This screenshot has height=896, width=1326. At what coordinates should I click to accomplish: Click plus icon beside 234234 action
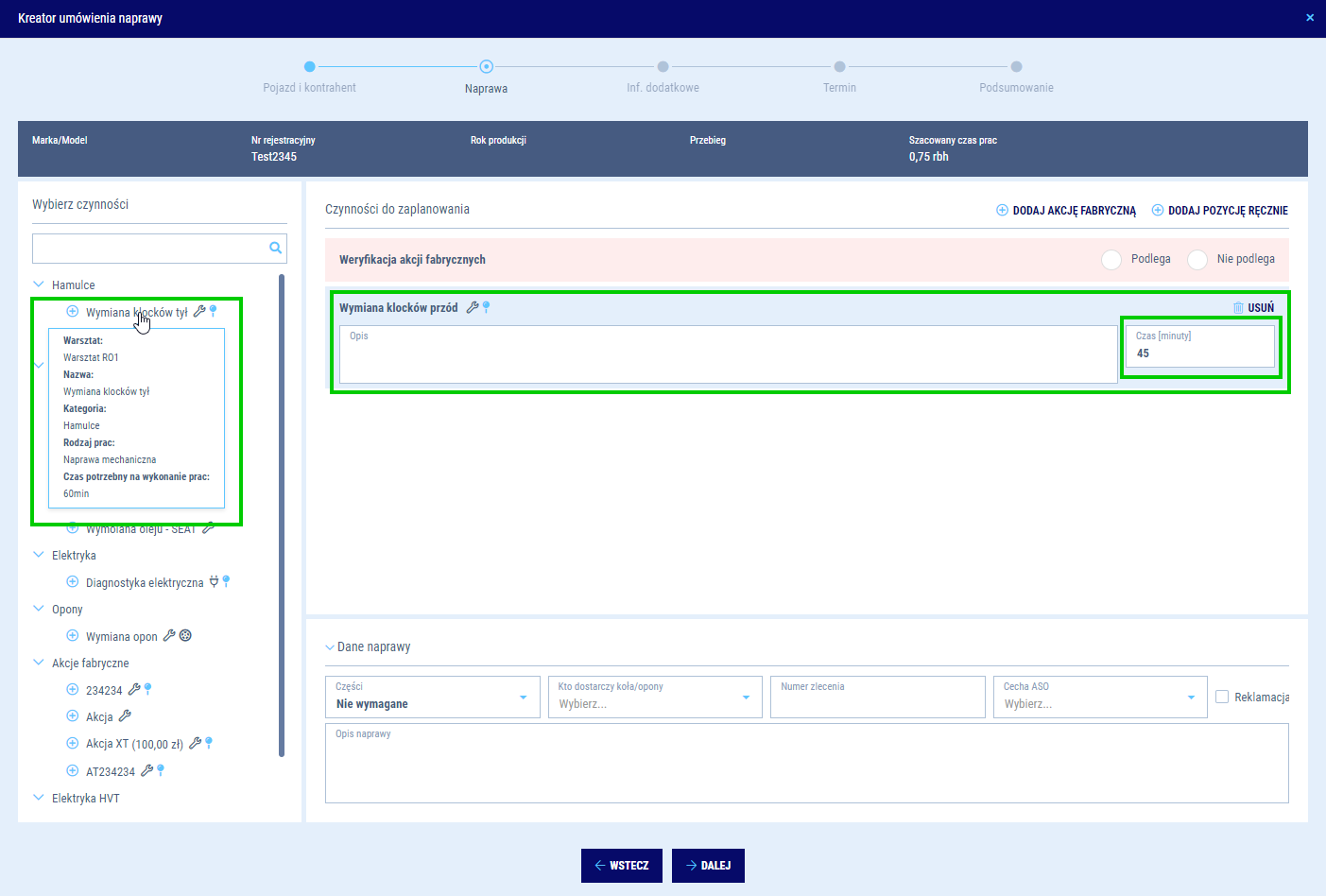click(x=72, y=690)
